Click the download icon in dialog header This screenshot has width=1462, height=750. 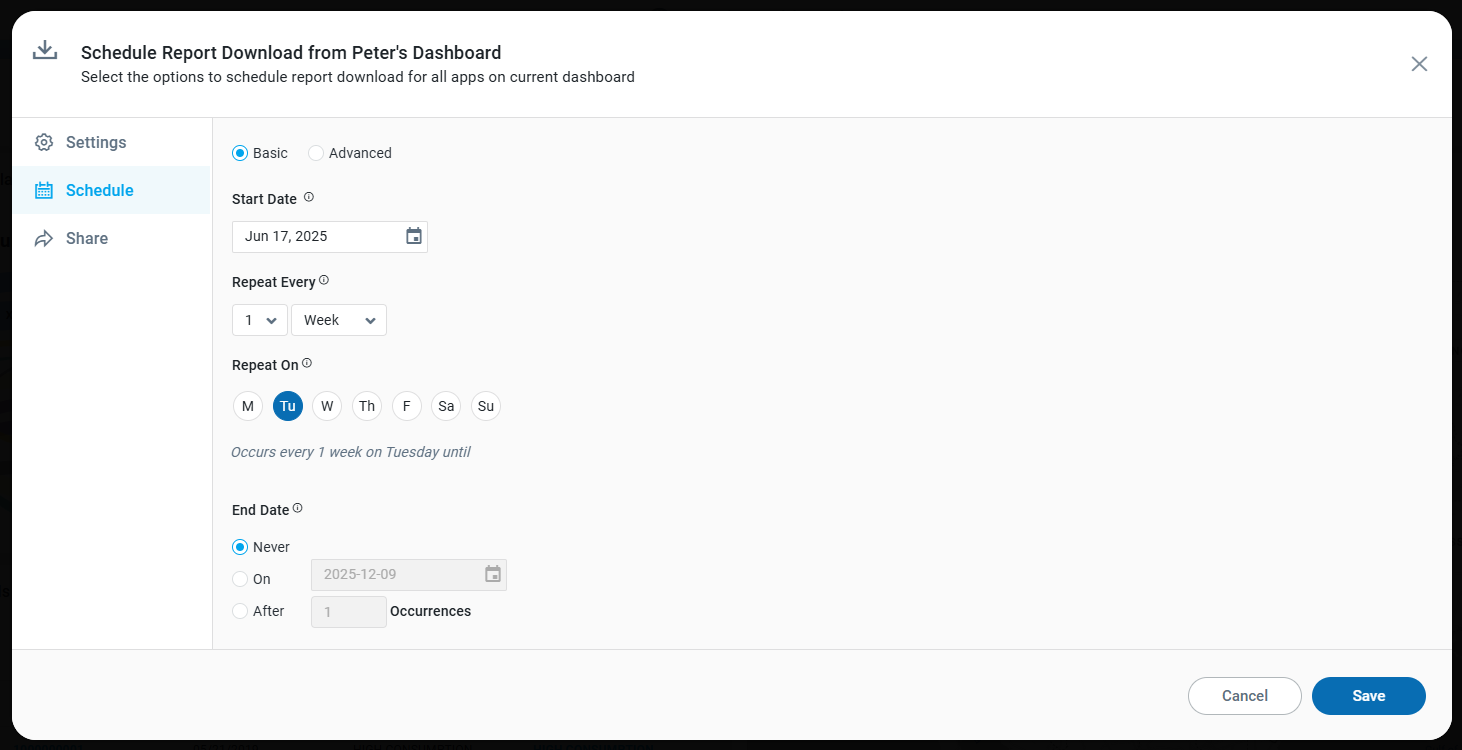click(45, 51)
